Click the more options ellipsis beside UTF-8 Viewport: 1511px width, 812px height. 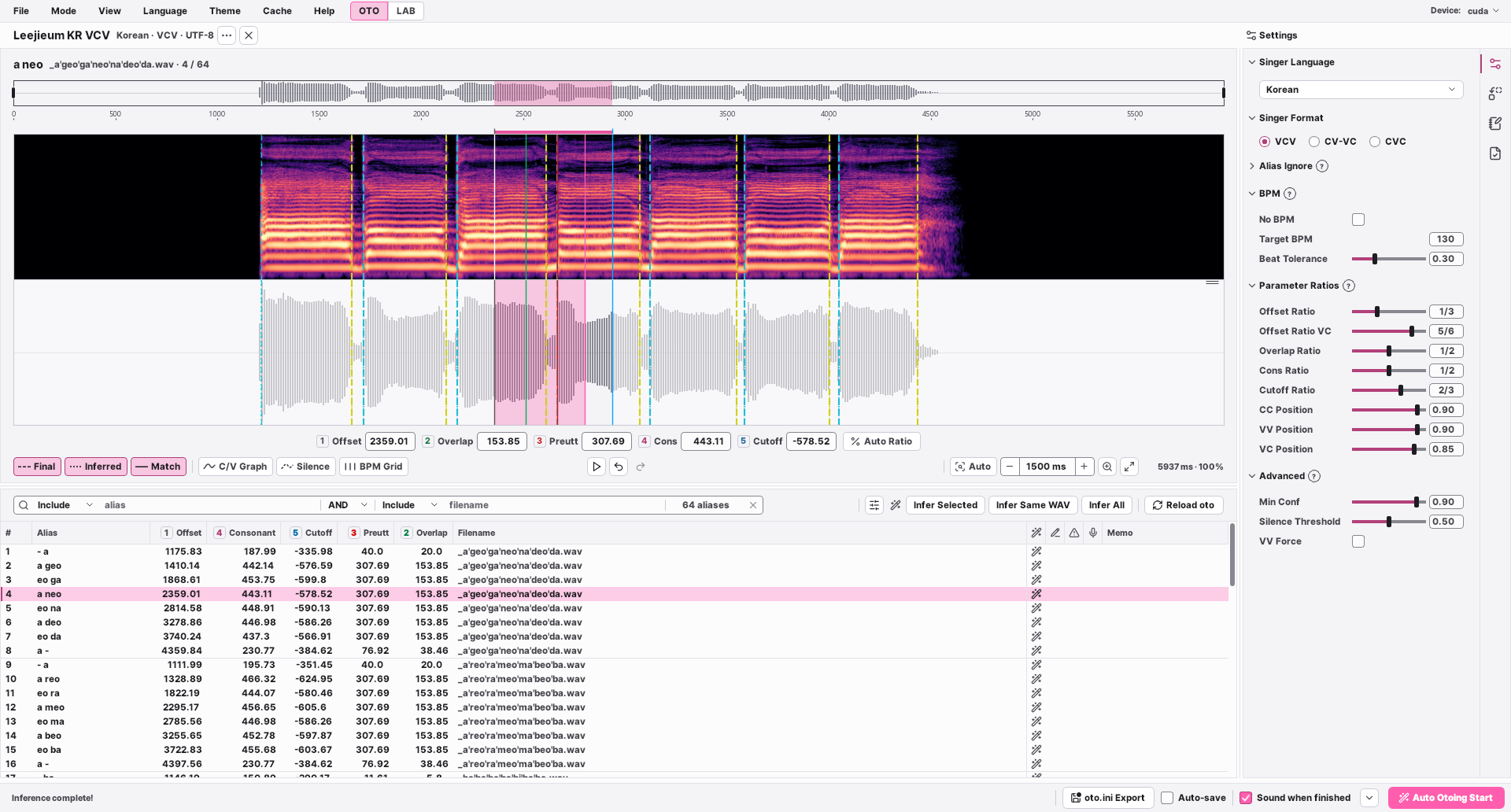pos(227,35)
